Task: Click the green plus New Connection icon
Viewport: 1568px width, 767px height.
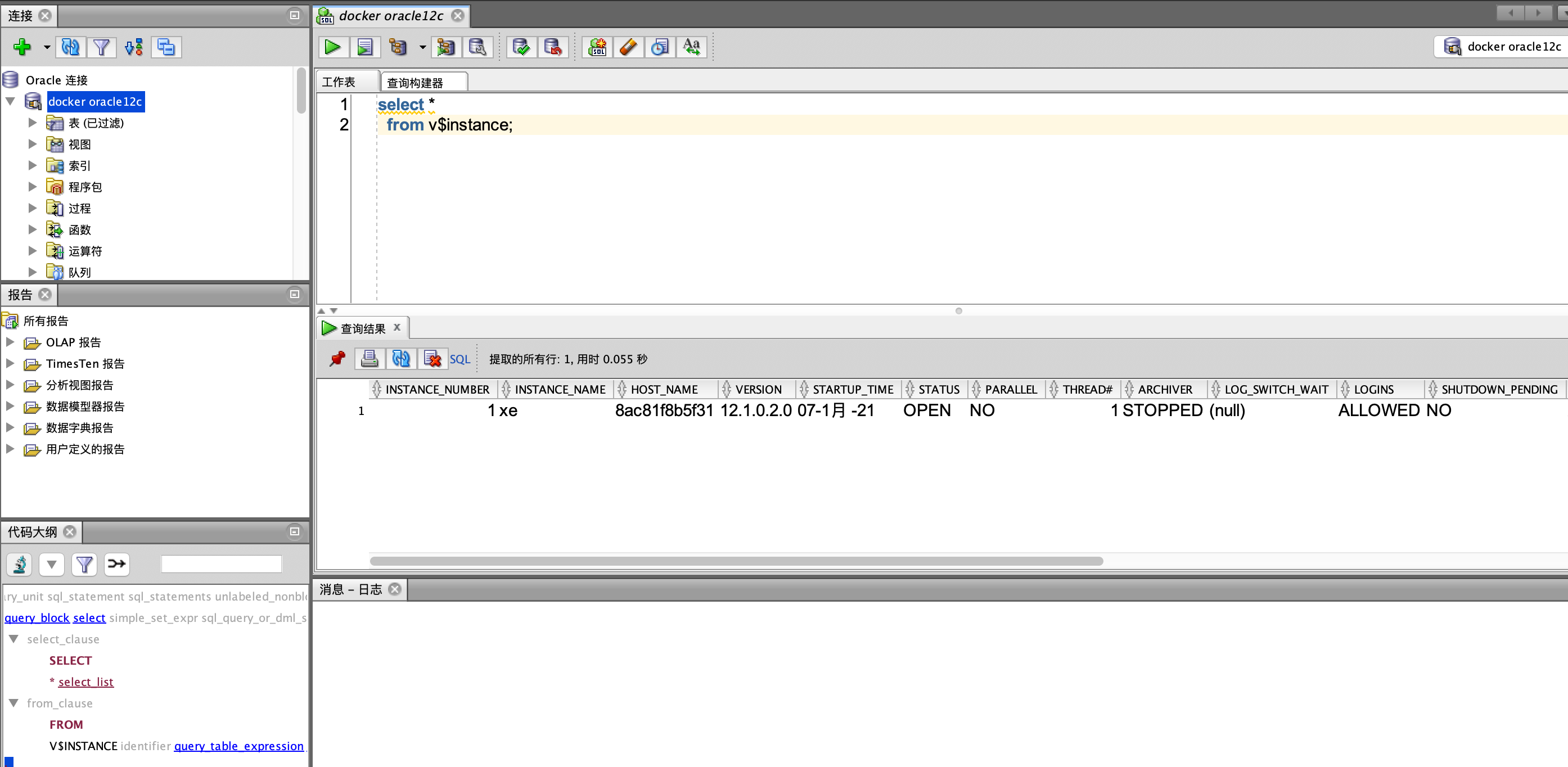Action: (x=22, y=47)
